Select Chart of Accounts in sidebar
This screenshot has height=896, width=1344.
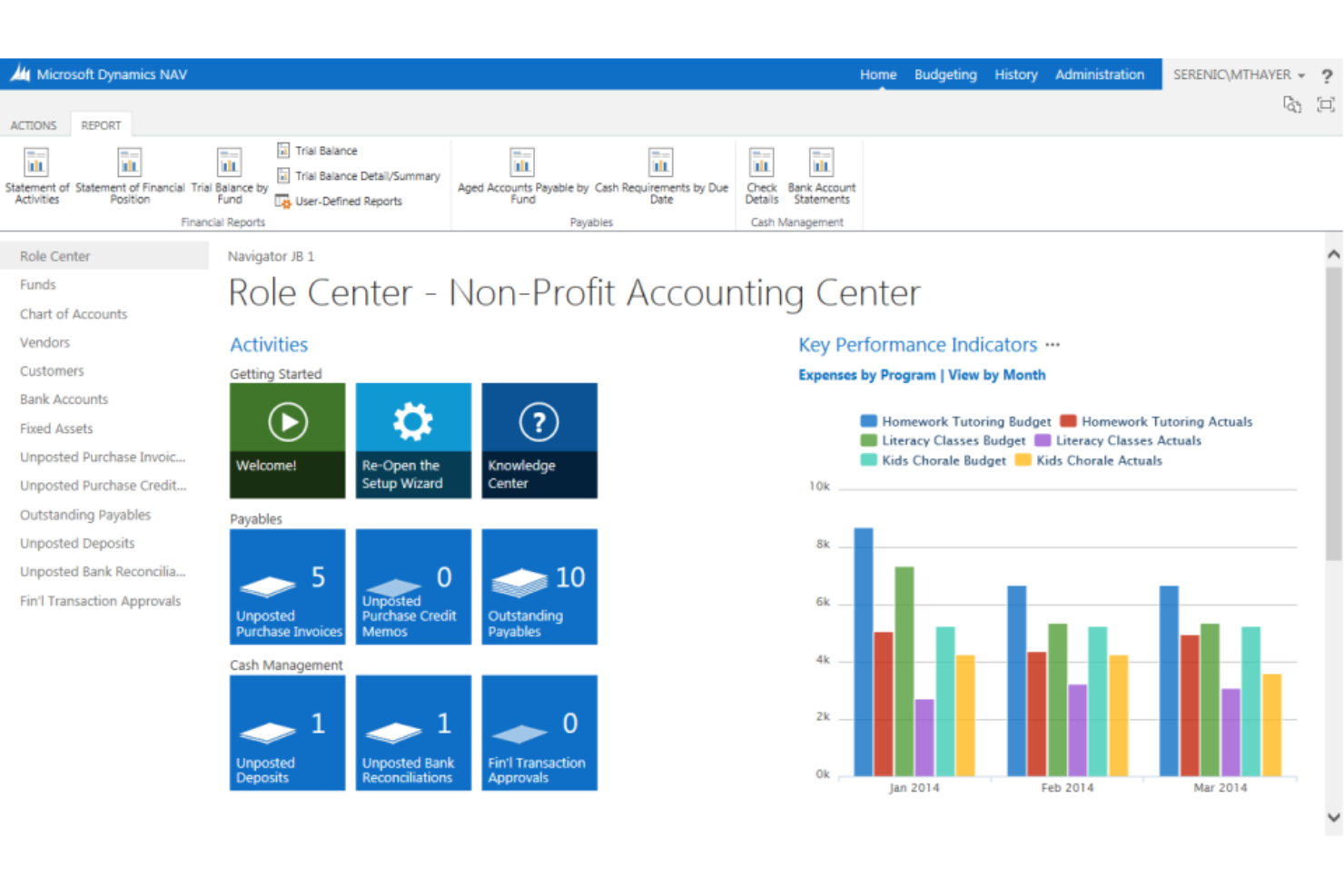(74, 313)
